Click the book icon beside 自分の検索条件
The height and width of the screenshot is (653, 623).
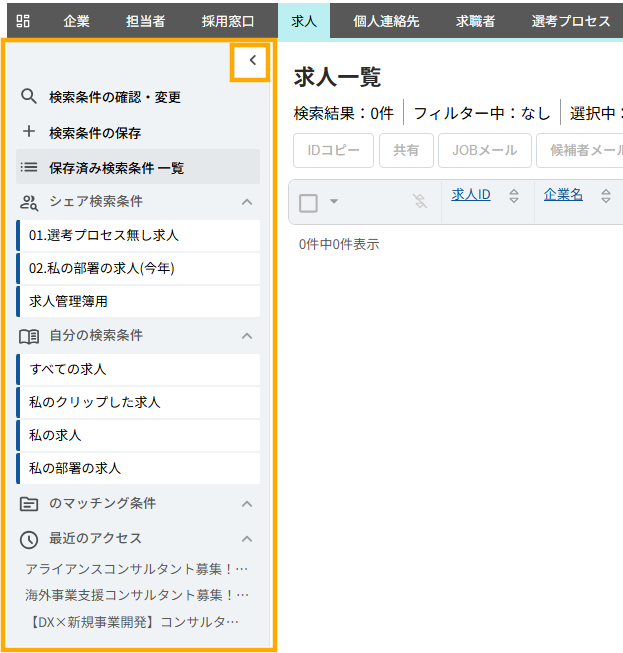(x=29, y=336)
